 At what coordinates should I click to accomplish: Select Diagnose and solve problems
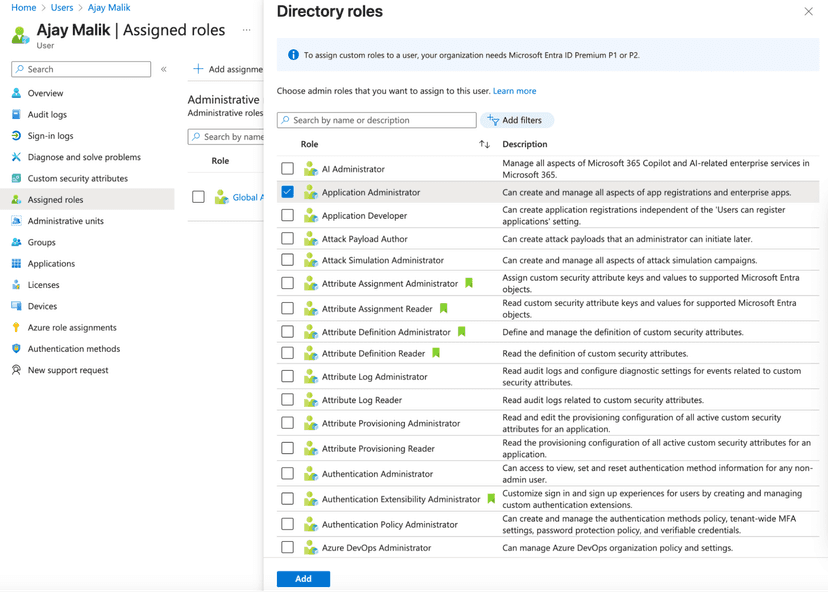(x=78, y=156)
